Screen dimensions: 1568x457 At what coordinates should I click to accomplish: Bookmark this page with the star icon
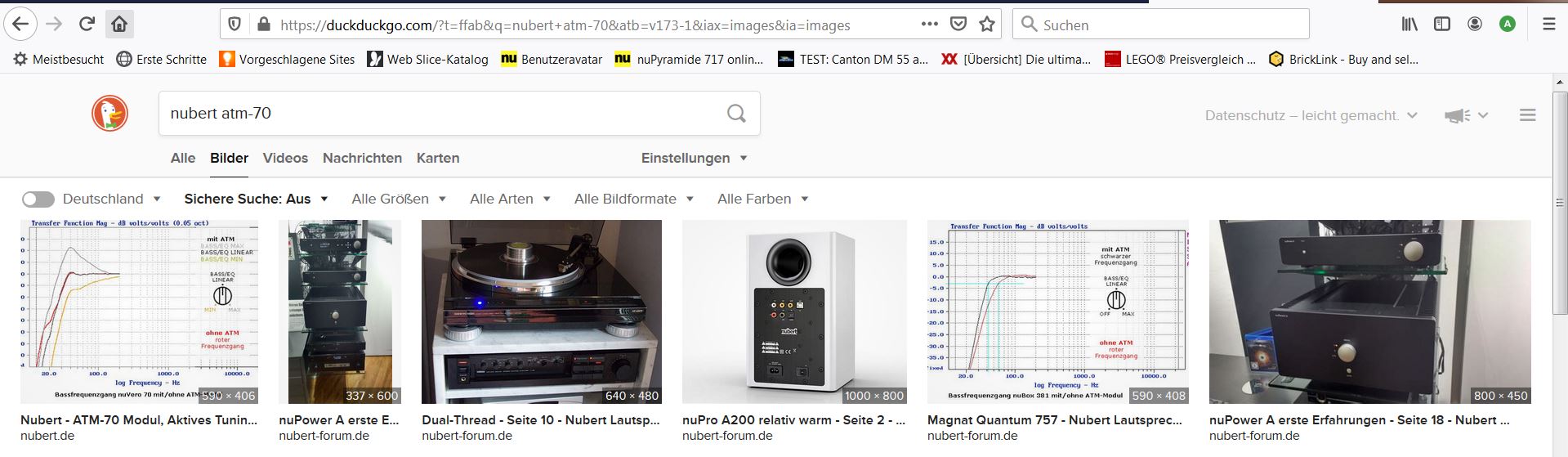[987, 25]
